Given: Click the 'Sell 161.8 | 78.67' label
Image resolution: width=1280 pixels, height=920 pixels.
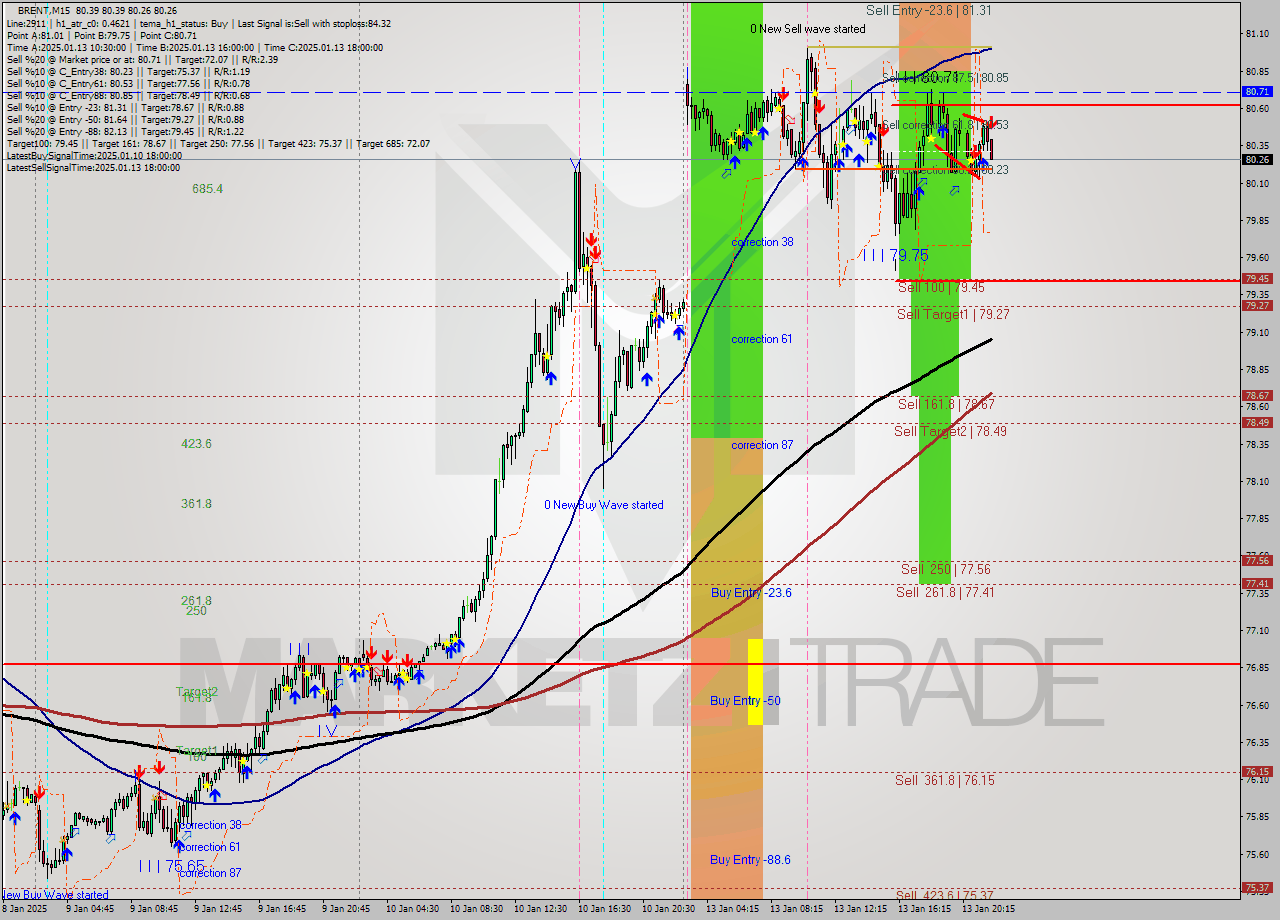Looking at the screenshot, I should click(946, 404).
